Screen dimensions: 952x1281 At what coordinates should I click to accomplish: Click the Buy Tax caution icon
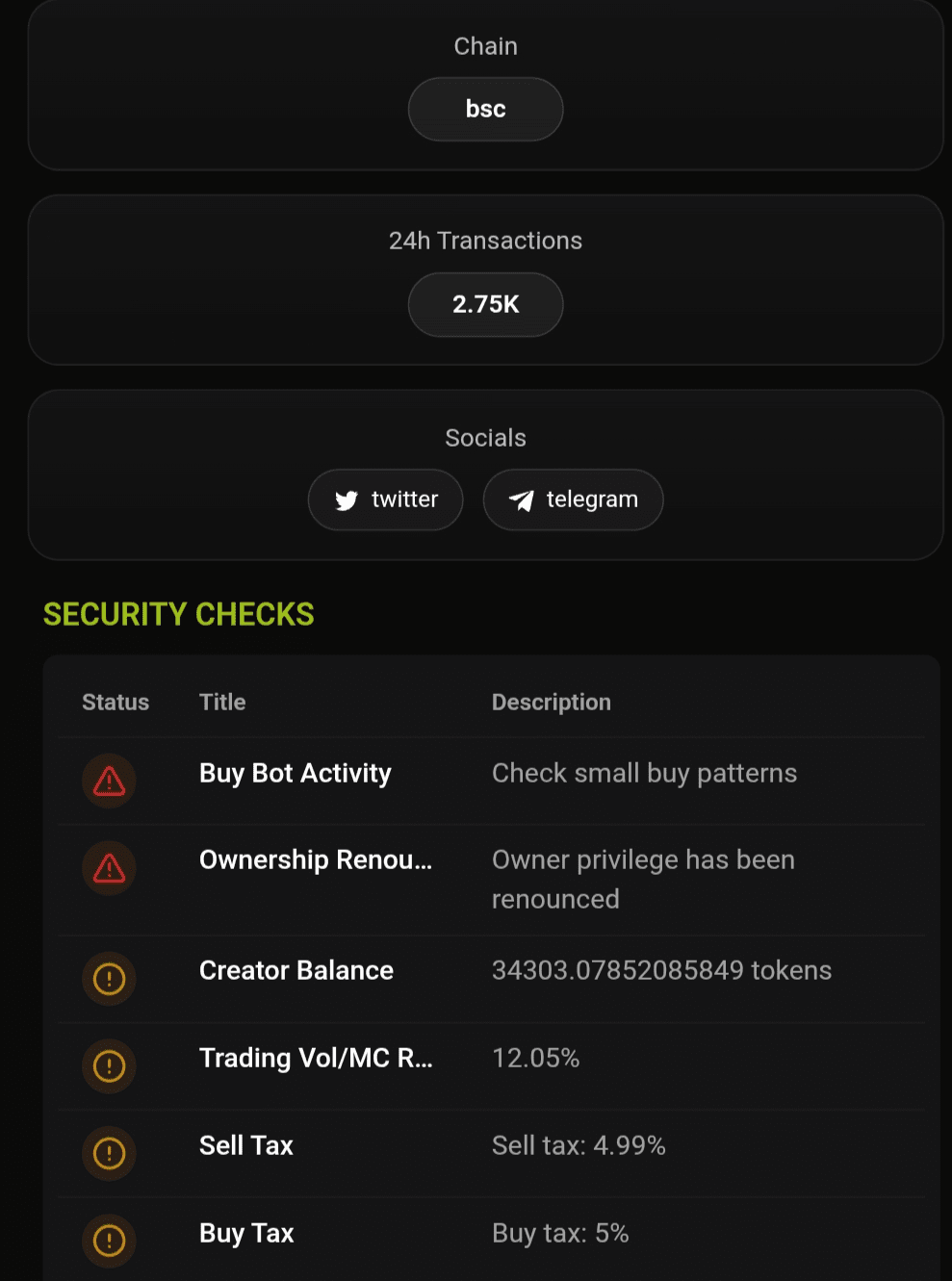tap(109, 1241)
